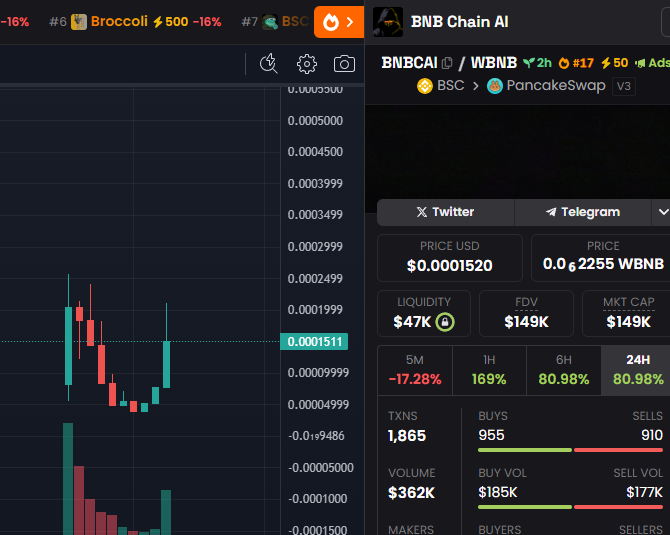Click the SELLS 910 count
Viewport: 670px width, 535px height.
[x=652, y=435]
